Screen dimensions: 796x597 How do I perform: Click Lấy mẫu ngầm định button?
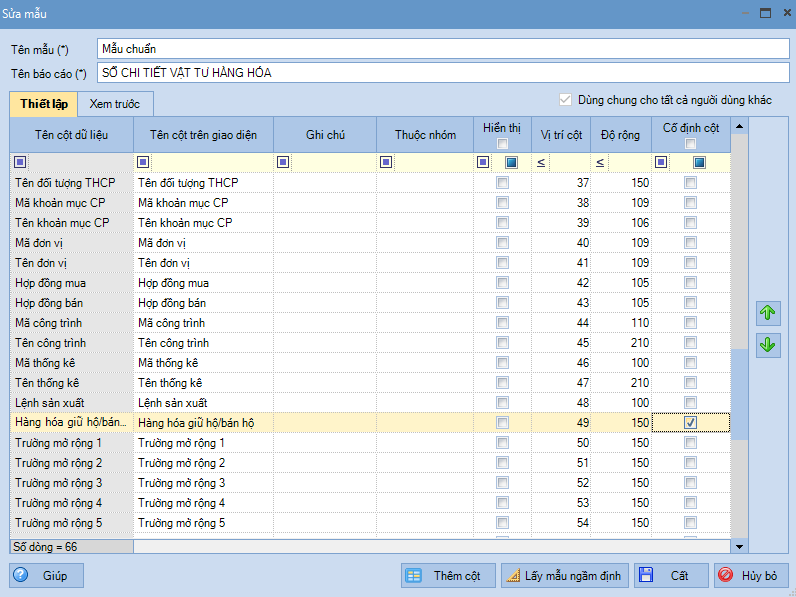(x=565, y=575)
